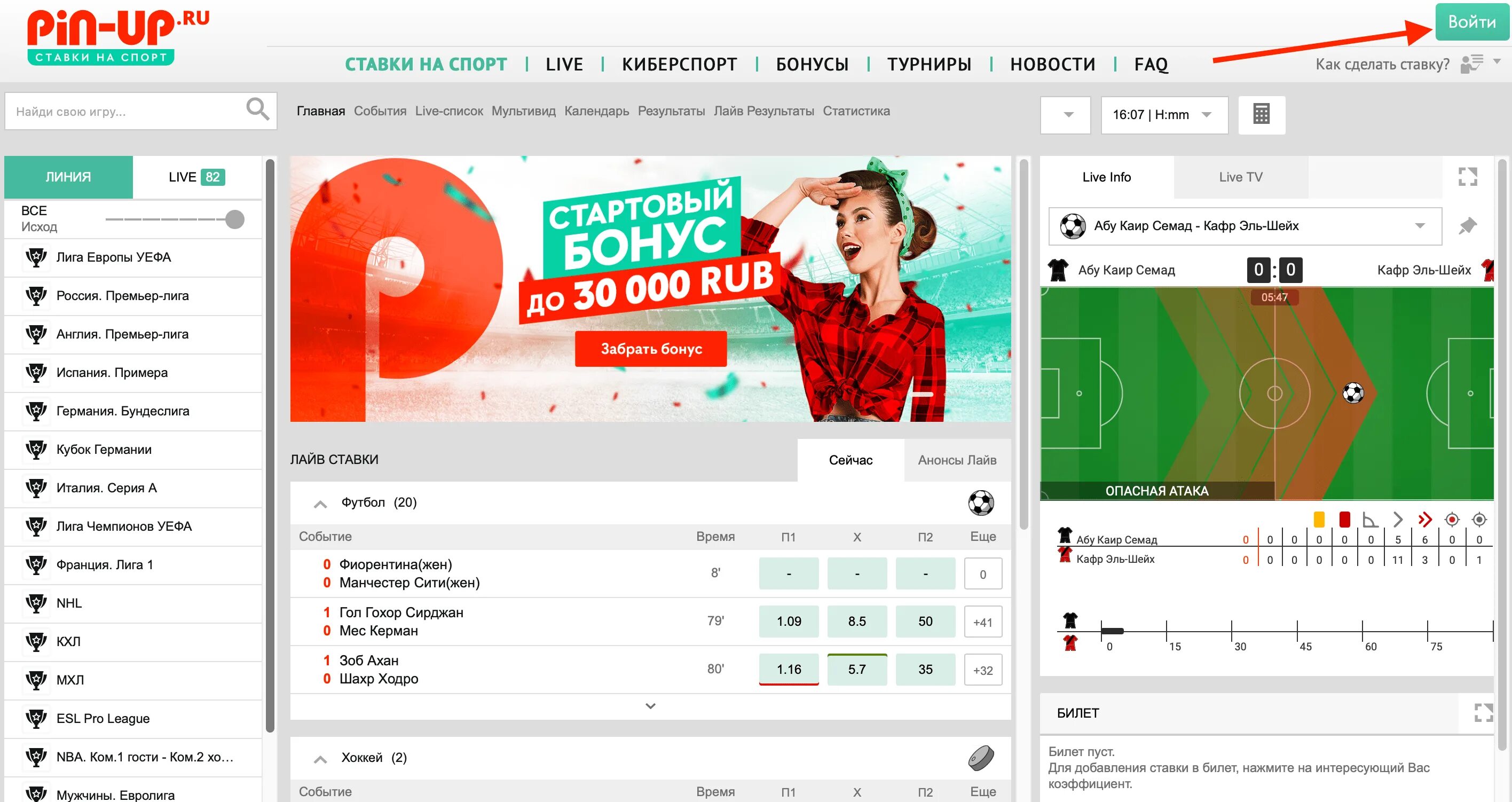The image size is (1512, 802).
Task: Expand the Билет panel fullscreen icon
Action: [1483, 713]
